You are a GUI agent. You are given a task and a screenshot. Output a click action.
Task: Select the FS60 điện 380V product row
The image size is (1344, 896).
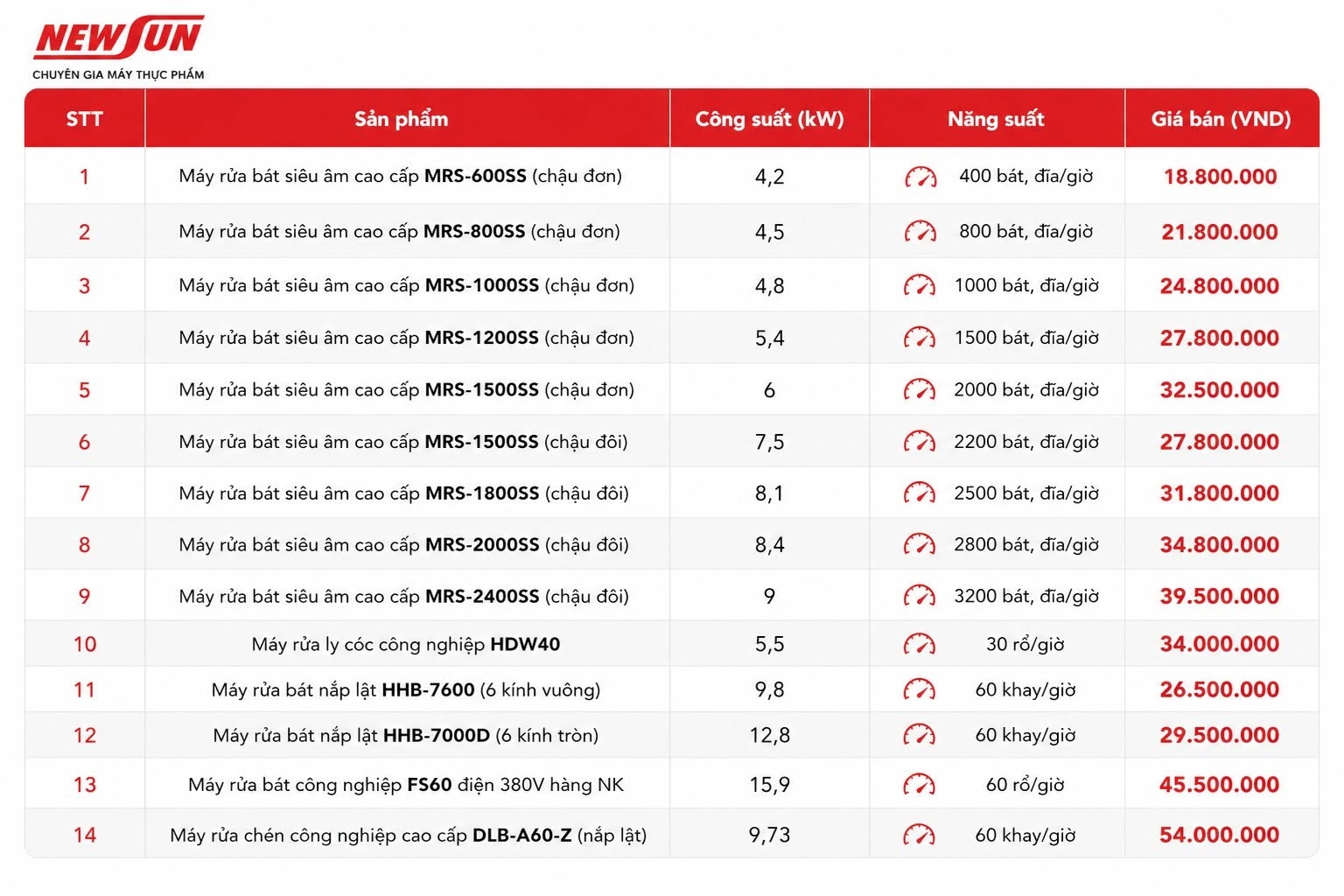pos(671,784)
